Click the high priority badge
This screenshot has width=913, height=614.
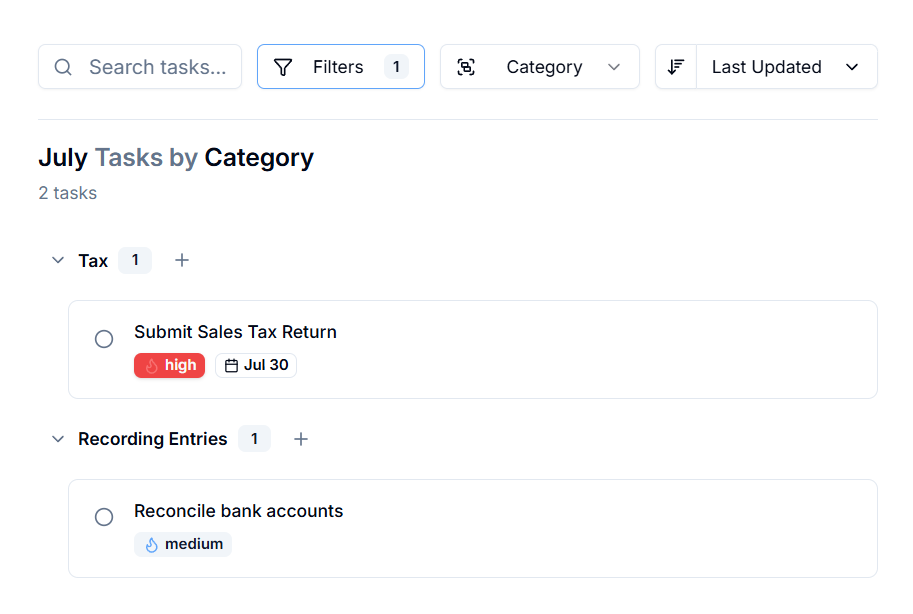pyautogui.click(x=169, y=365)
